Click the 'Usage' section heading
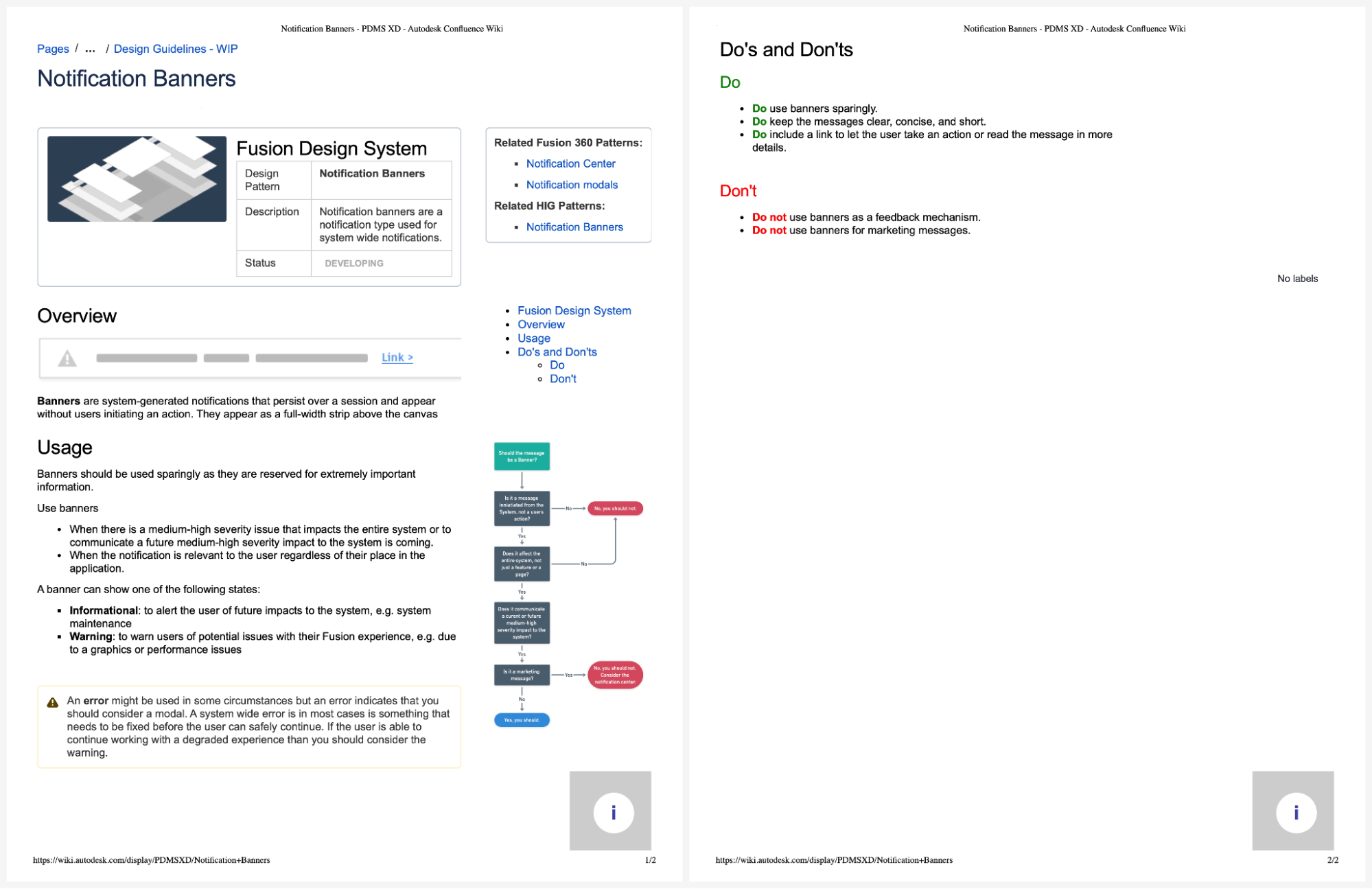 point(65,447)
